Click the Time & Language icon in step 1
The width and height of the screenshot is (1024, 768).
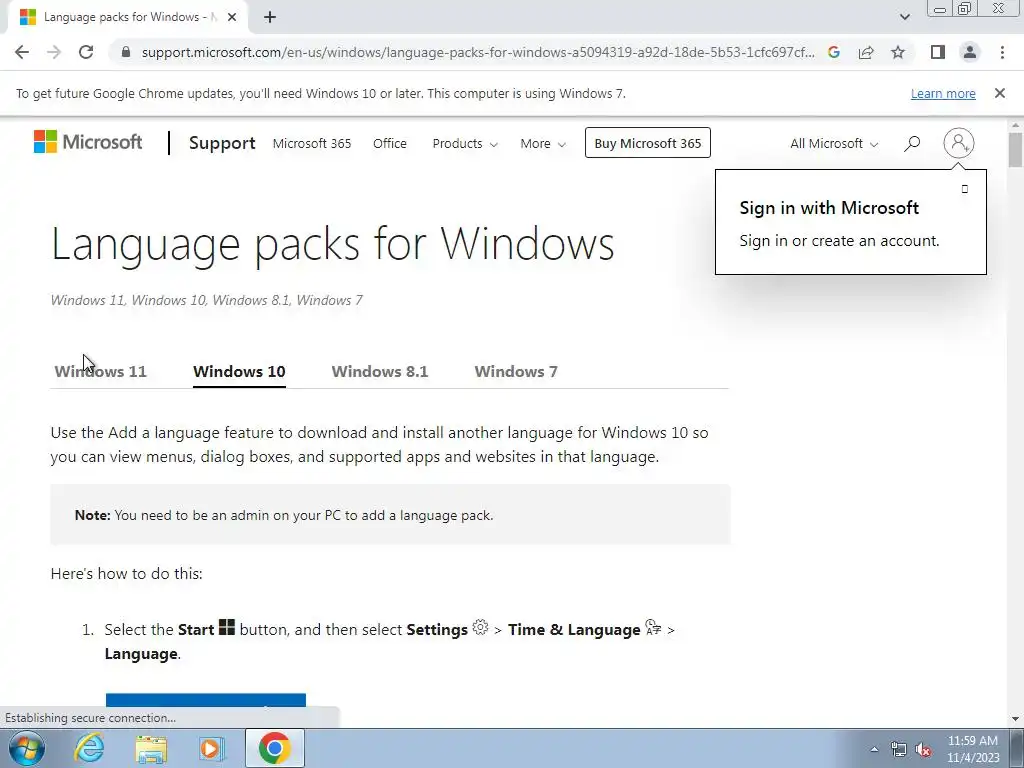(653, 627)
